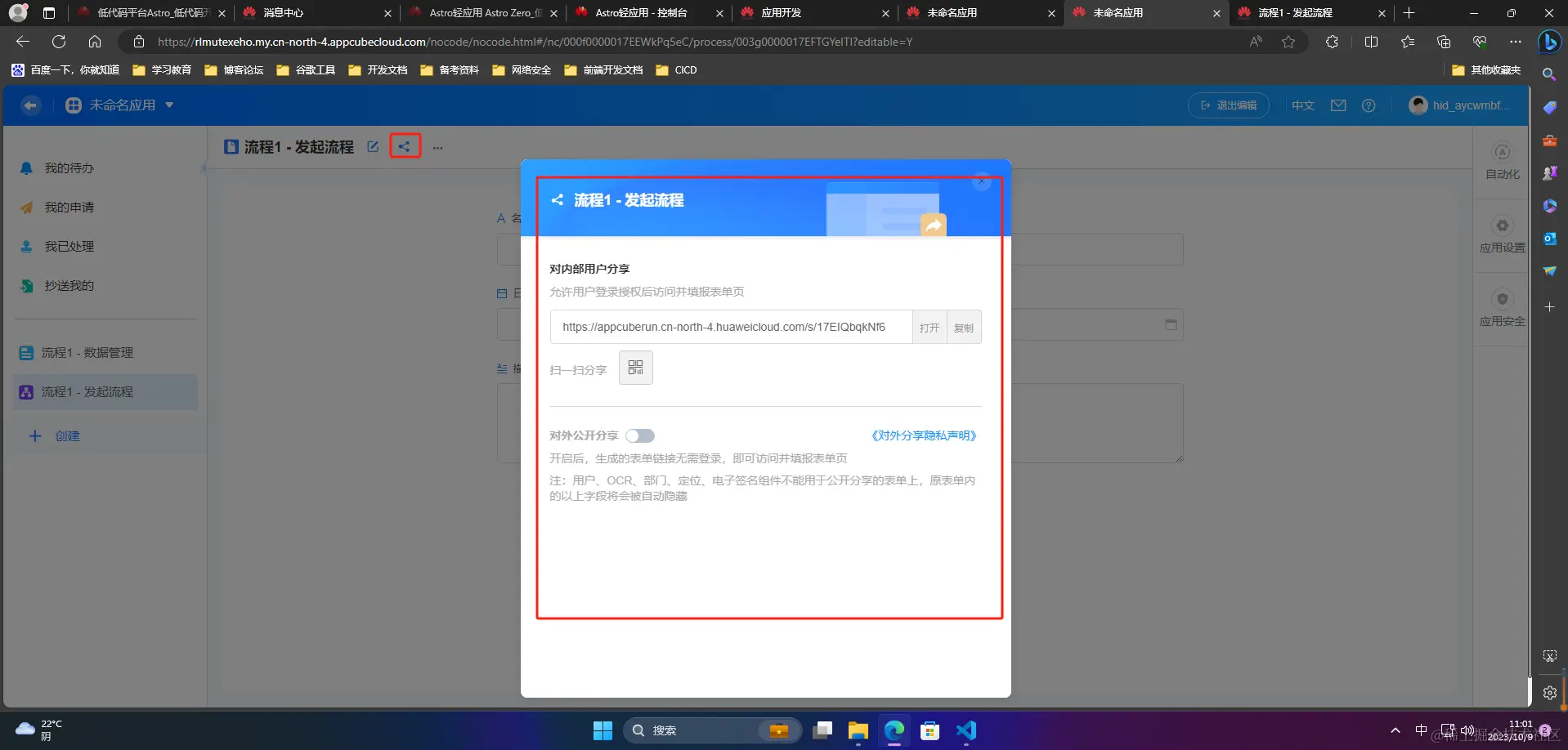Open Microsoft Store from the taskbar
Screen dimensions: 1568x750
(x=930, y=730)
